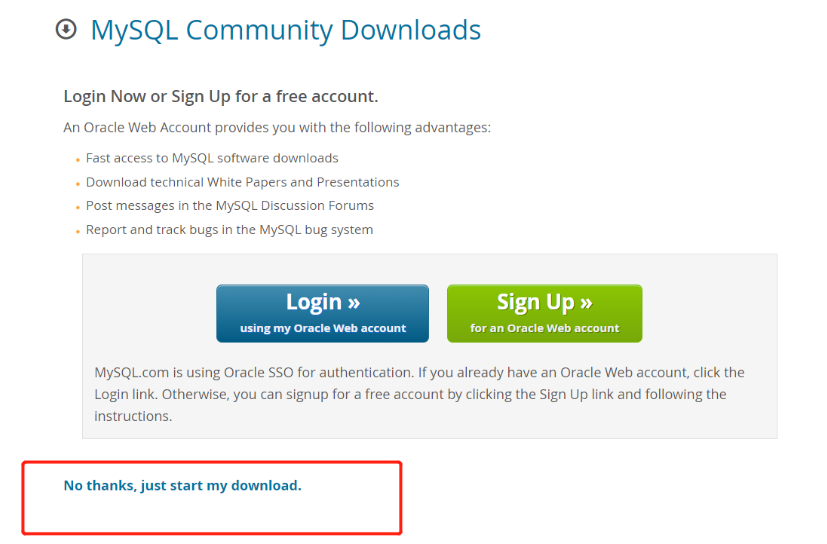Click the 'MySQL.com is using Oracle SSO' paragraph
This screenshot has width=827, height=544.
[x=419, y=394]
